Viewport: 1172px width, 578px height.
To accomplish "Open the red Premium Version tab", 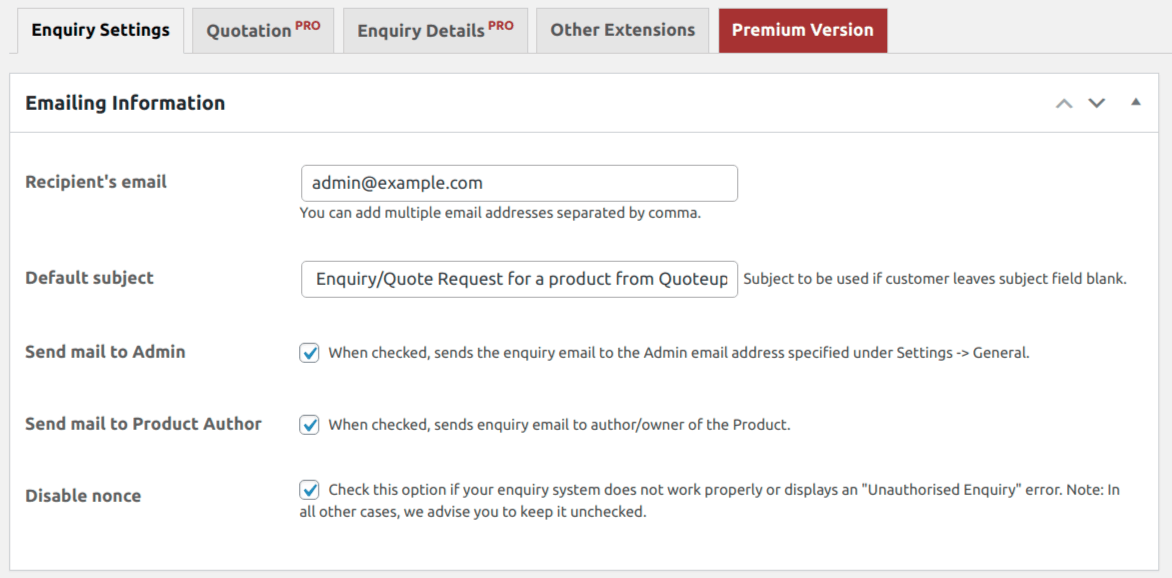I will pos(802,30).
